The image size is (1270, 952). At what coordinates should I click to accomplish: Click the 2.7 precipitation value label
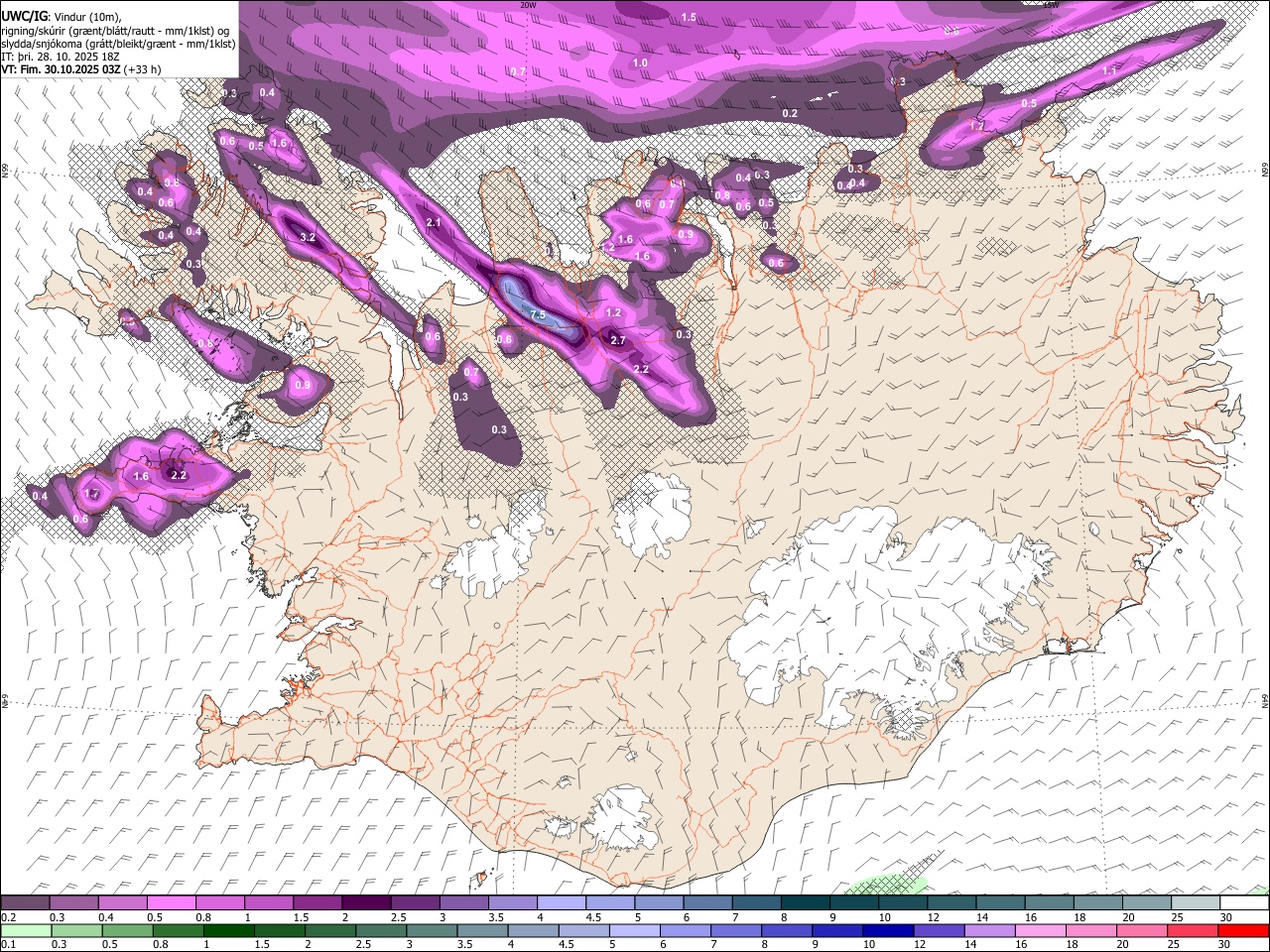[x=618, y=340]
